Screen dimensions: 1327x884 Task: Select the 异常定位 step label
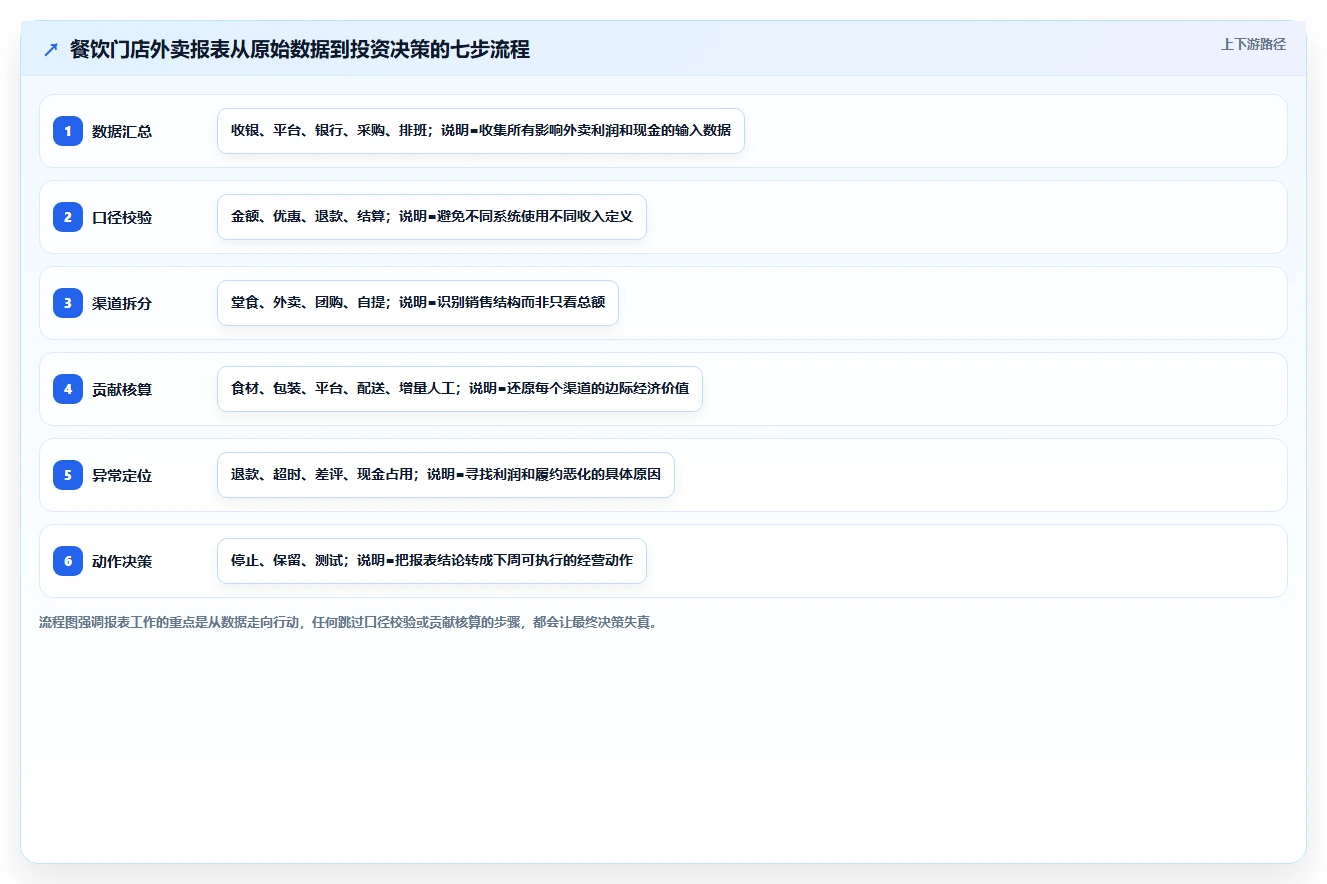(x=122, y=475)
